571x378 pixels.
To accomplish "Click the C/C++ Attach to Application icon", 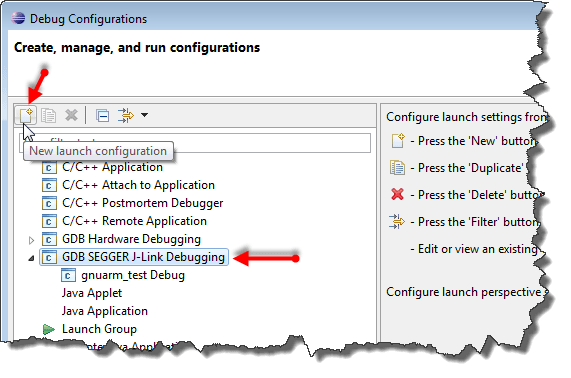I will [49, 185].
